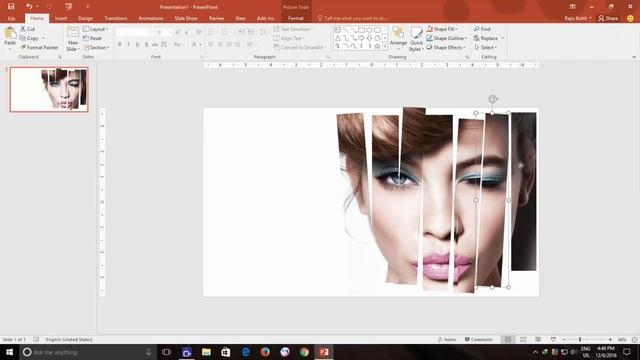Select the star shape in shapes gallery

pyautogui.click(x=377, y=46)
